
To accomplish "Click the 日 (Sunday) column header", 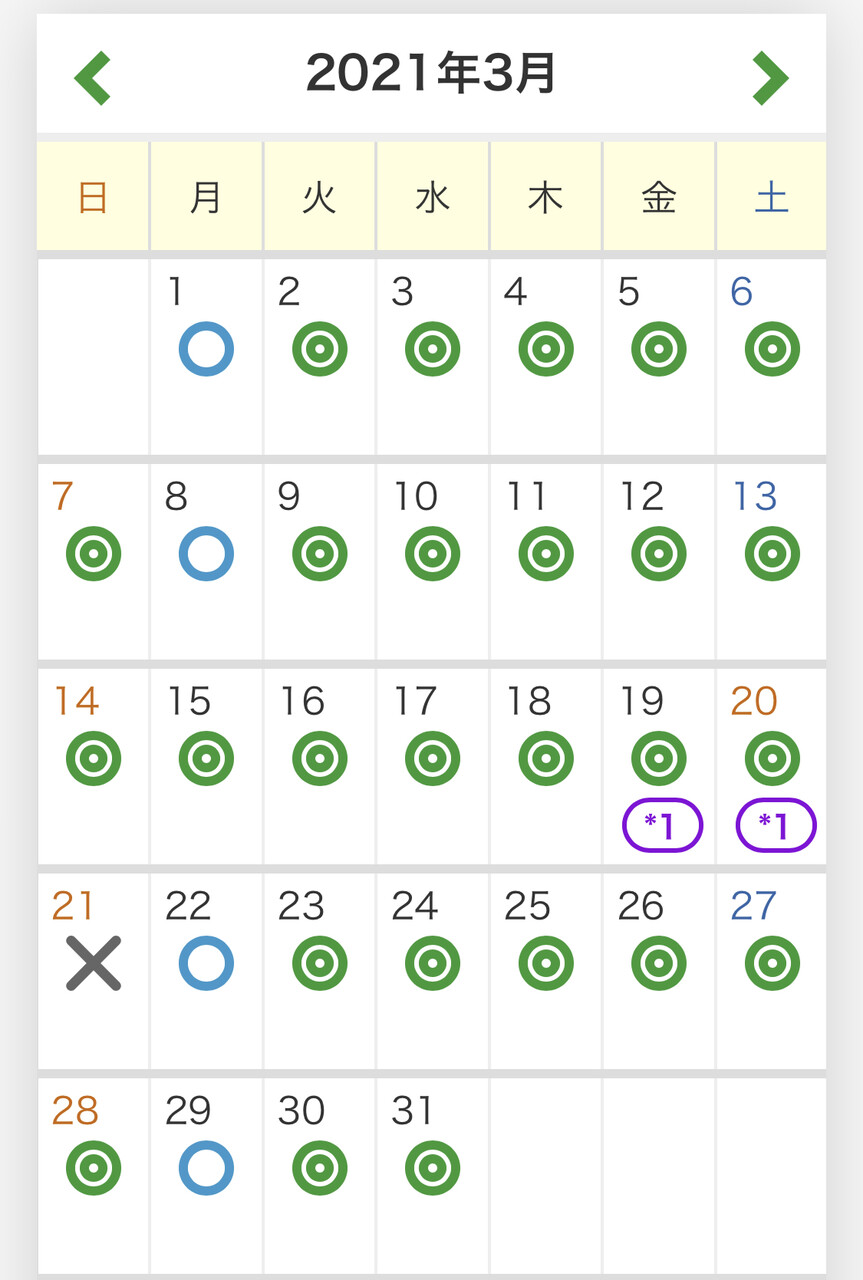I will tap(93, 197).
